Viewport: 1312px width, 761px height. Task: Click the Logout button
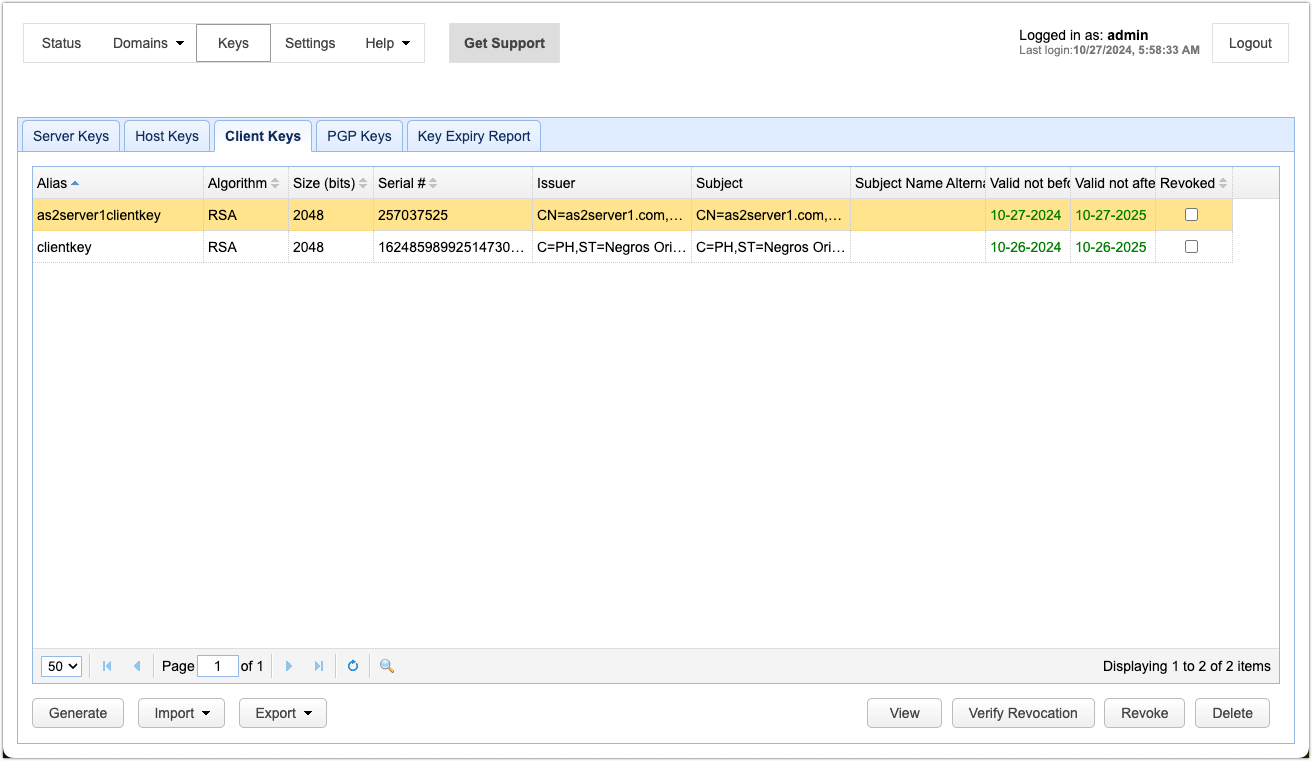[x=1250, y=43]
